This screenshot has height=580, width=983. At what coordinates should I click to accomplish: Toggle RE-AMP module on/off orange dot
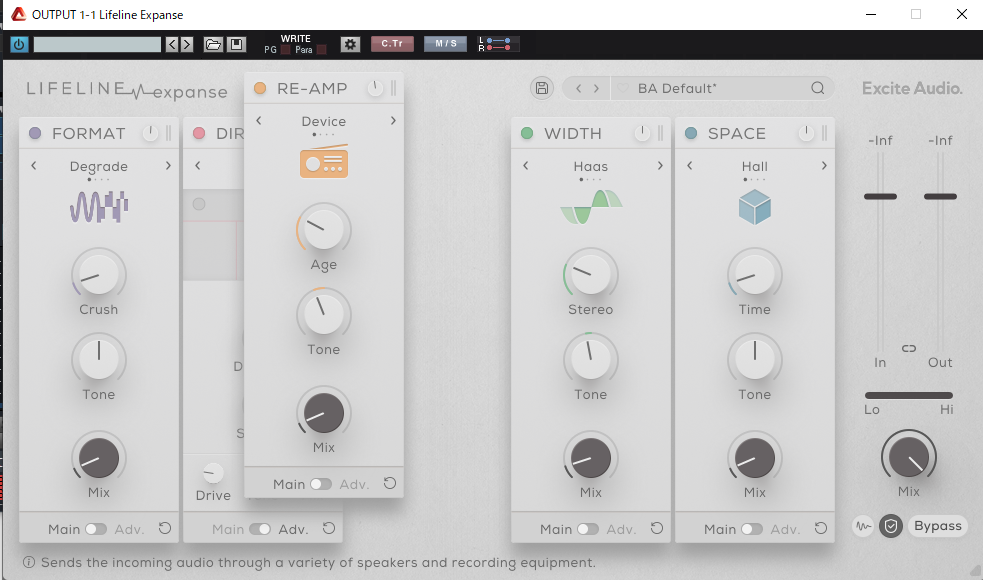pyautogui.click(x=260, y=88)
